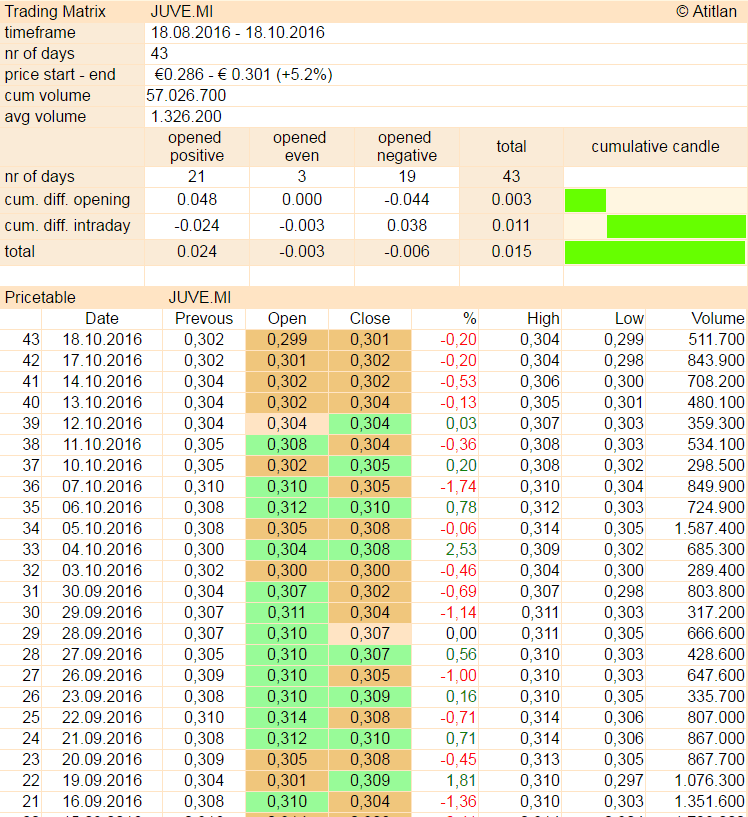The width and height of the screenshot is (748, 817).
Task: Click the JUVE.MI ticker in Trading Matrix header
Action: point(181,11)
